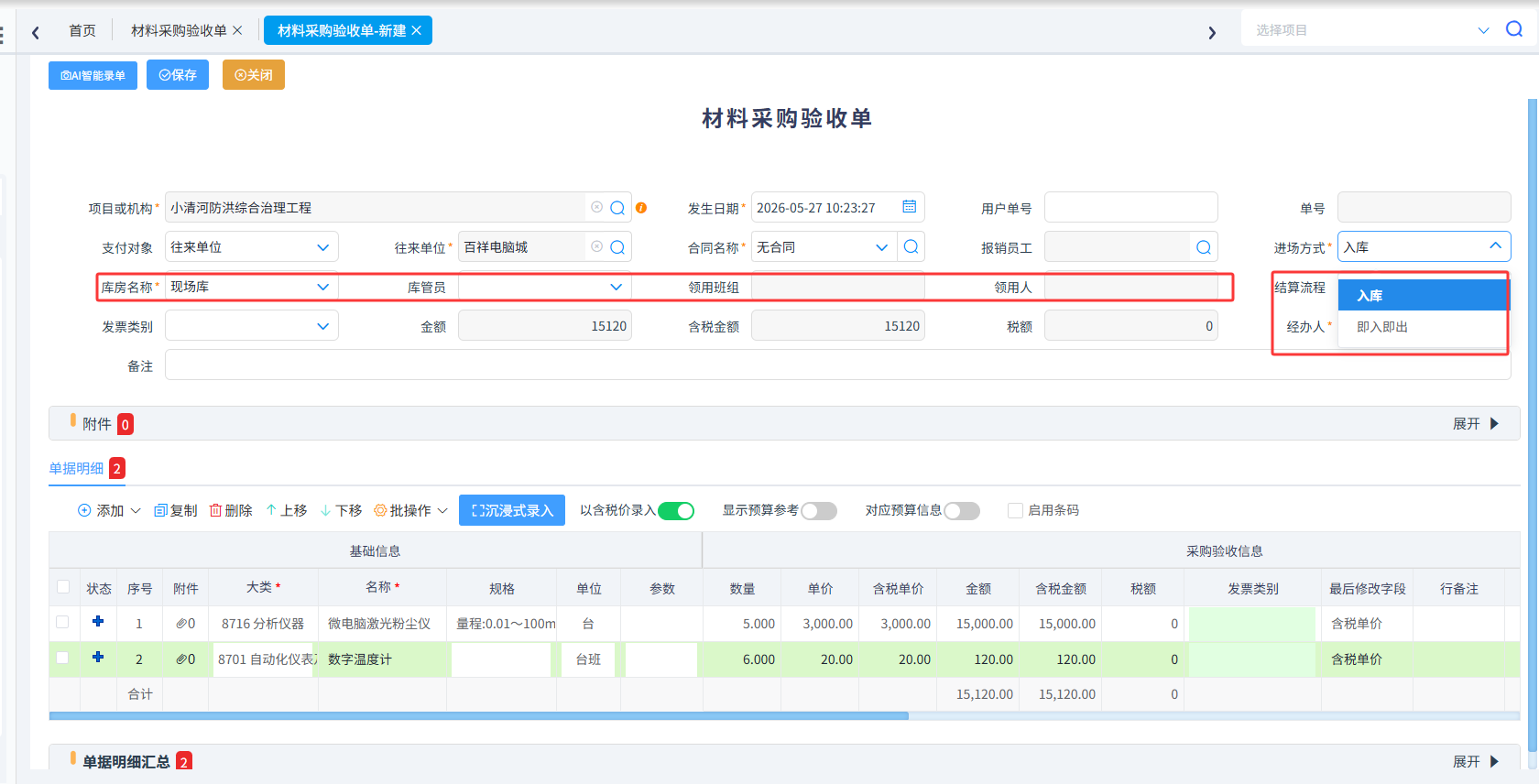Click the orange 关闭 button
Viewport: 1539px width, 784px height.
(254, 75)
